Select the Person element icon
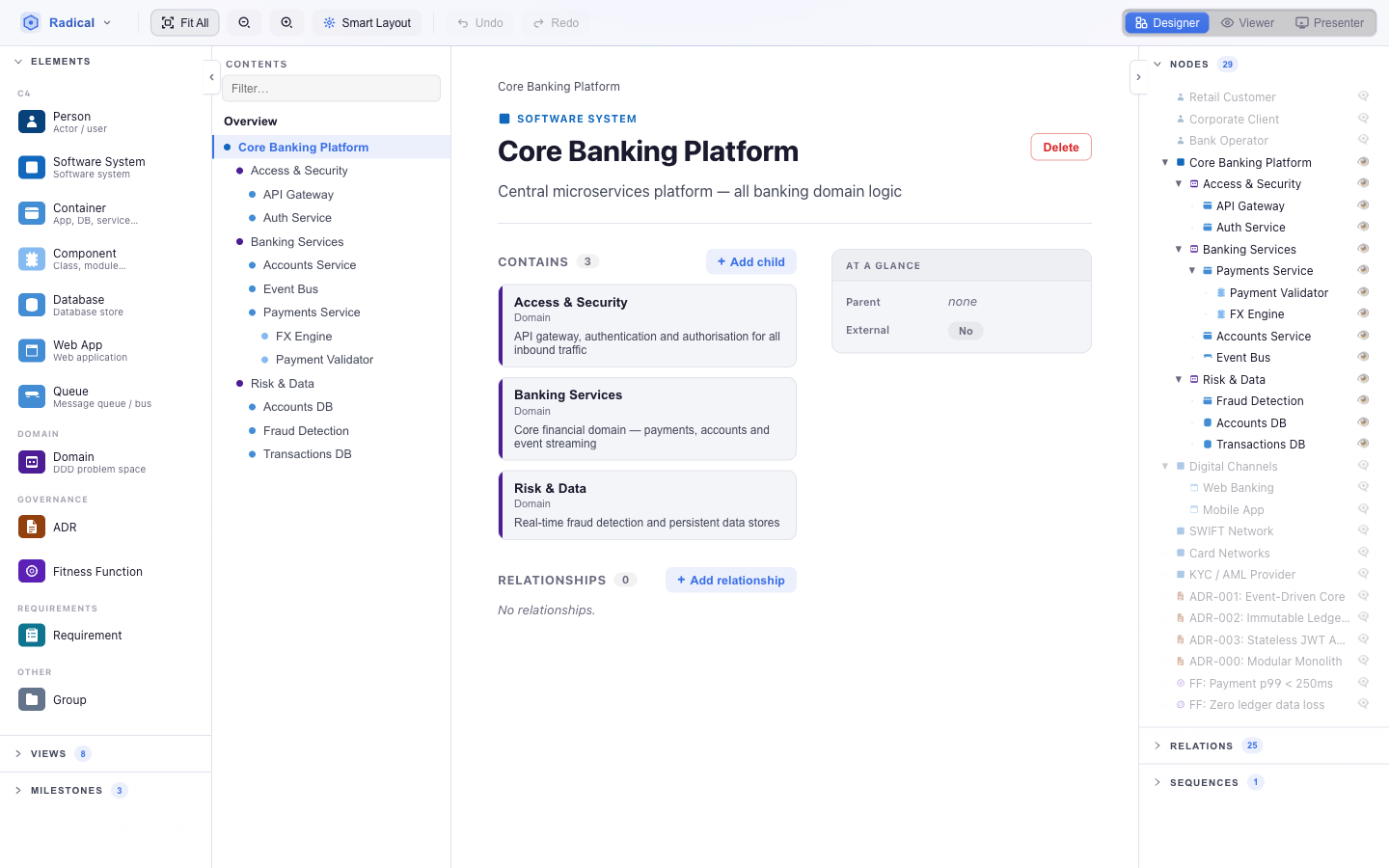 (x=32, y=122)
